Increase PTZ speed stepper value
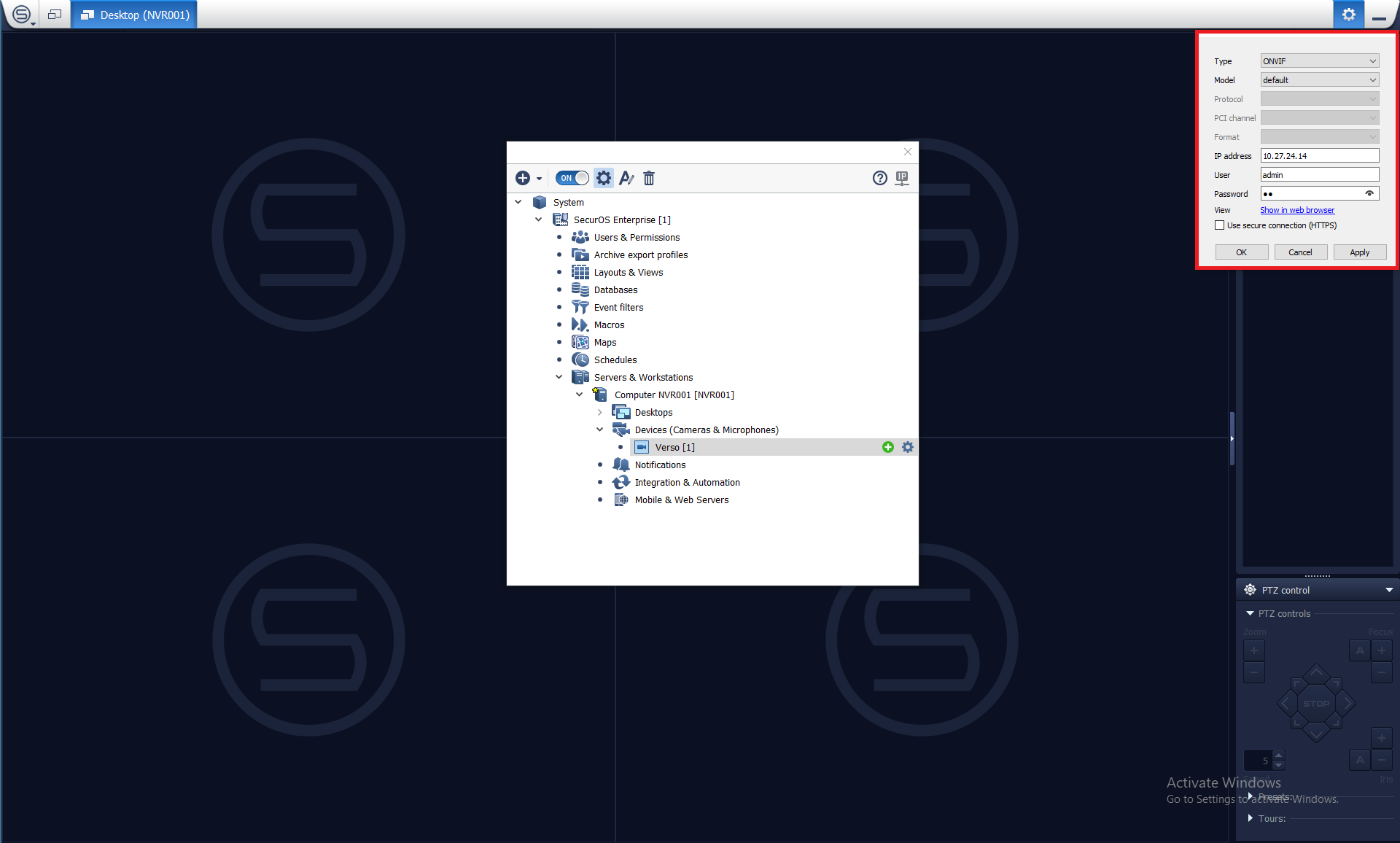This screenshot has height=843, width=1400. click(1278, 755)
